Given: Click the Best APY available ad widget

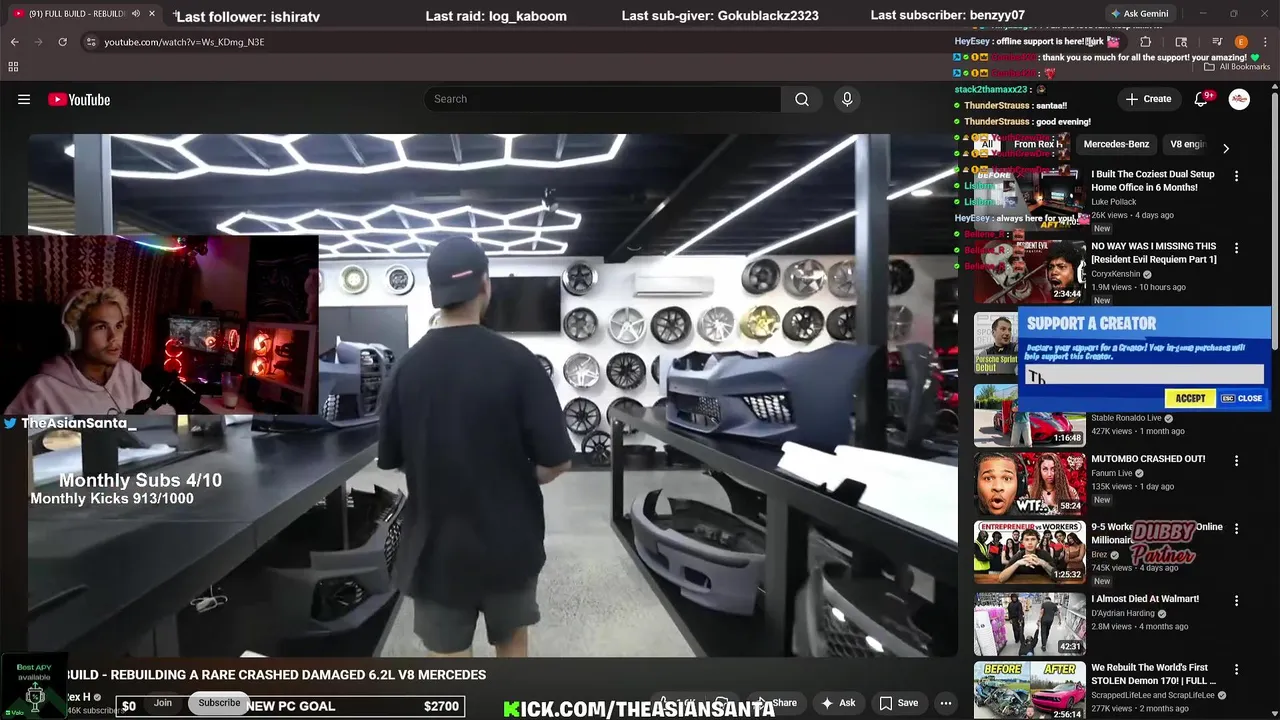Looking at the screenshot, I should click(x=34, y=686).
